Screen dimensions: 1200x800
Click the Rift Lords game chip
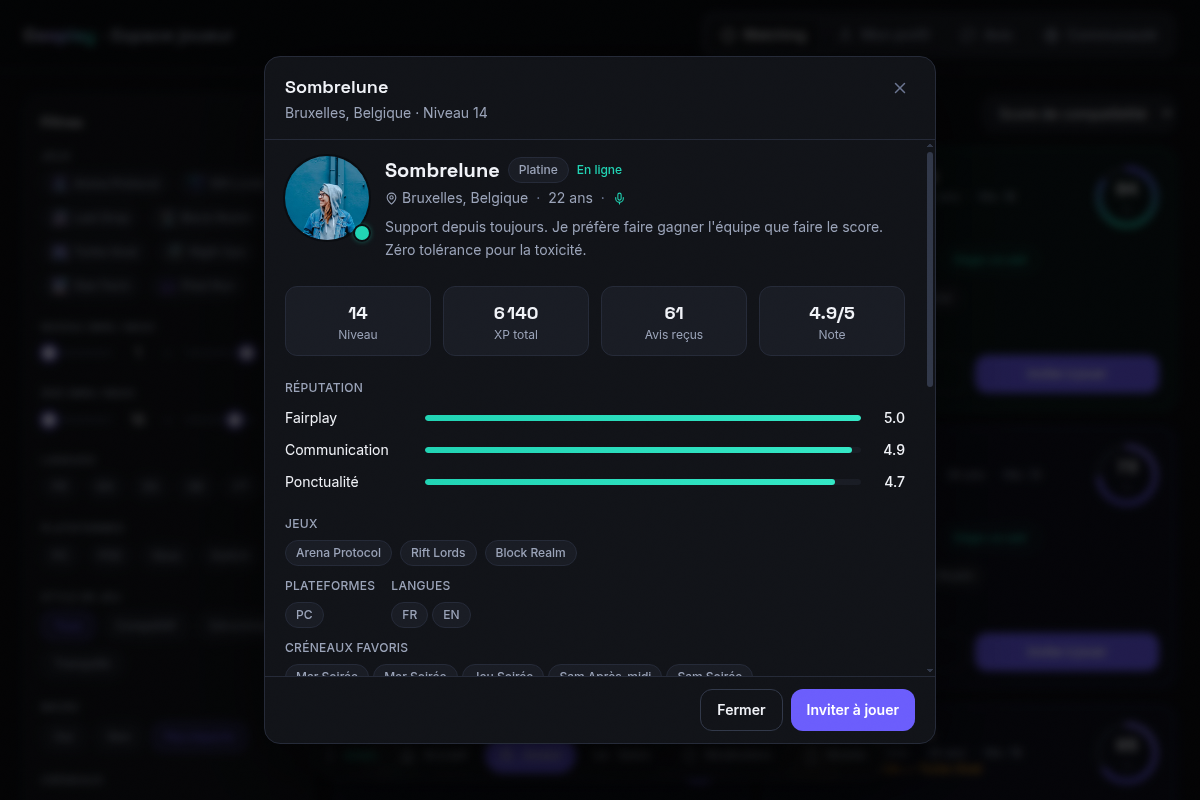click(x=438, y=553)
